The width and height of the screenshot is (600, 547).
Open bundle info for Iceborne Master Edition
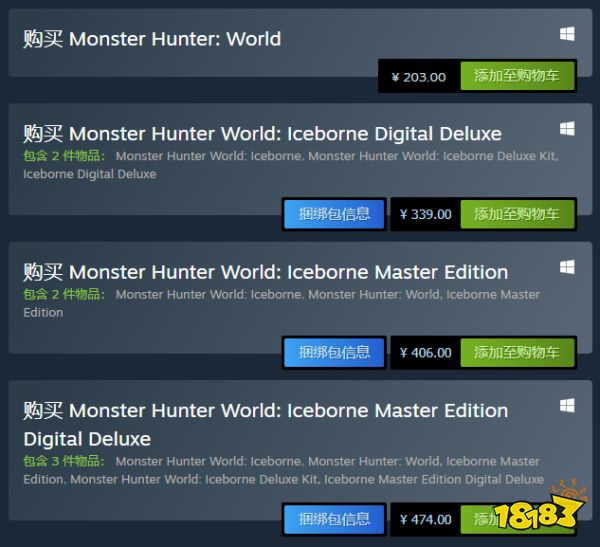coord(334,353)
